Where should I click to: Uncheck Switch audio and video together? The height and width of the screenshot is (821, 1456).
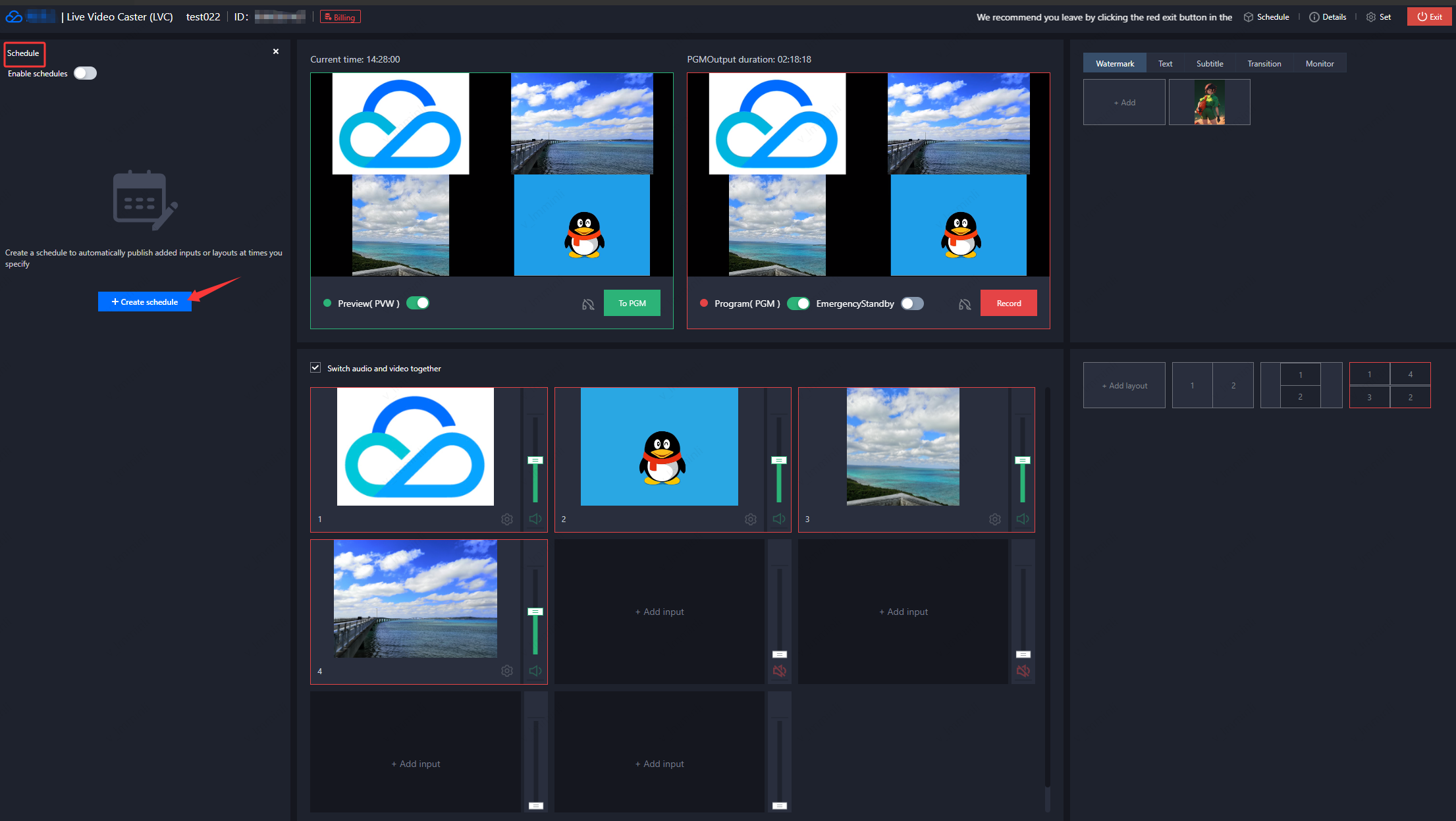point(316,367)
